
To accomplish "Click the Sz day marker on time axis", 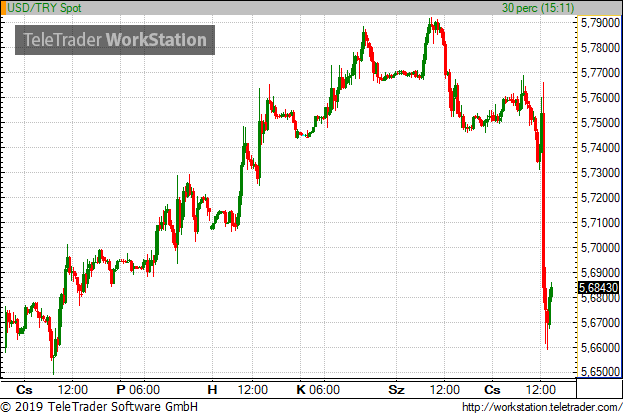I will [x=396, y=389].
